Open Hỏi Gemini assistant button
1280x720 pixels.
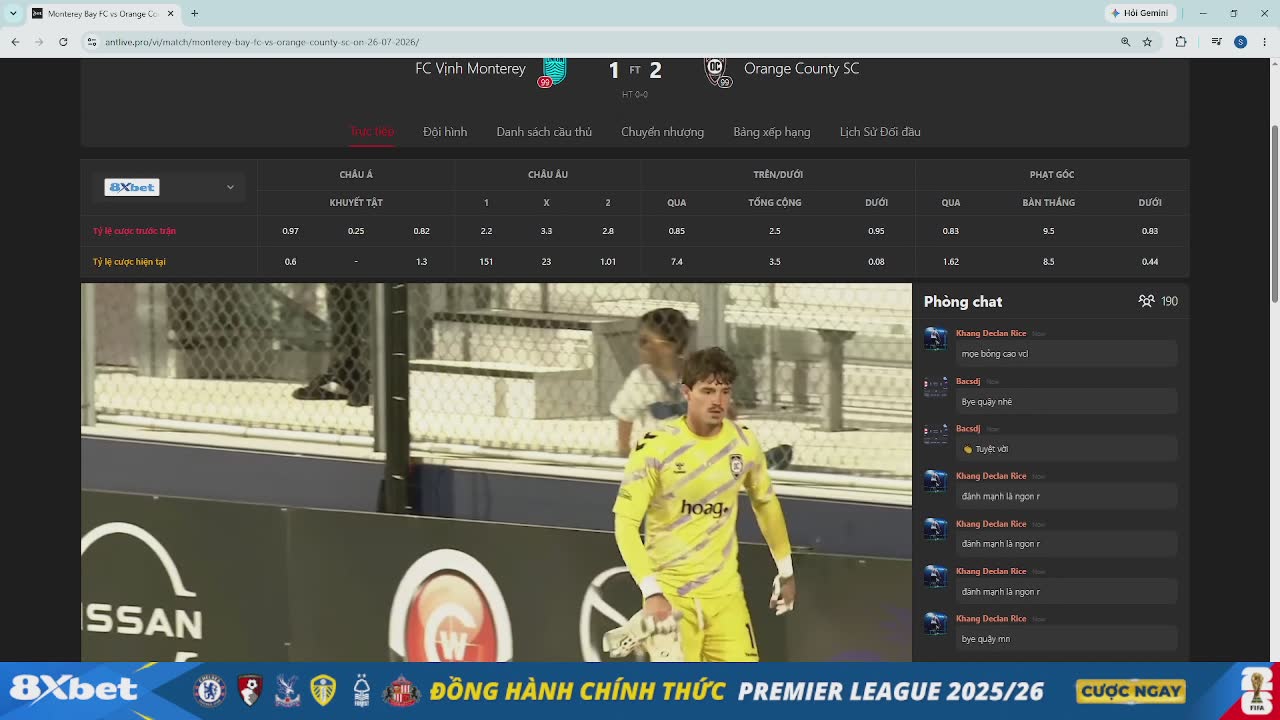[1138, 13]
